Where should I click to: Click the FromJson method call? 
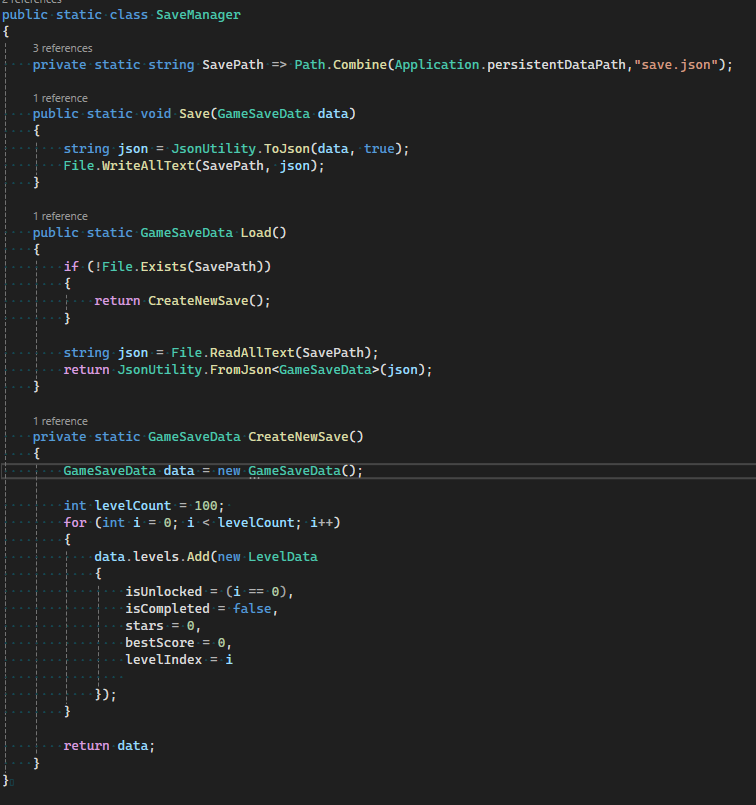tap(240, 370)
